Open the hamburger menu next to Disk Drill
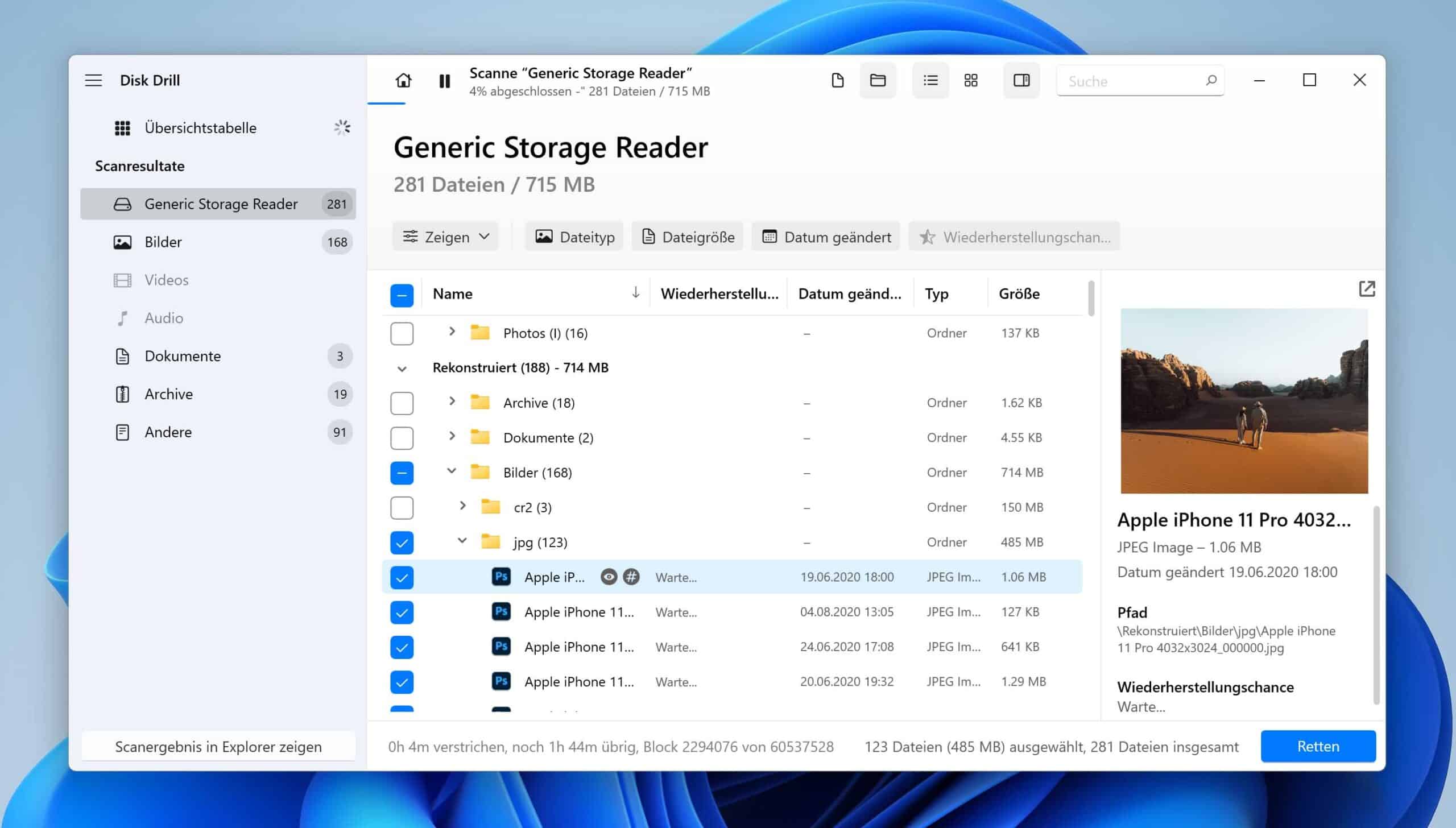This screenshot has height=828, width=1456. (93, 80)
